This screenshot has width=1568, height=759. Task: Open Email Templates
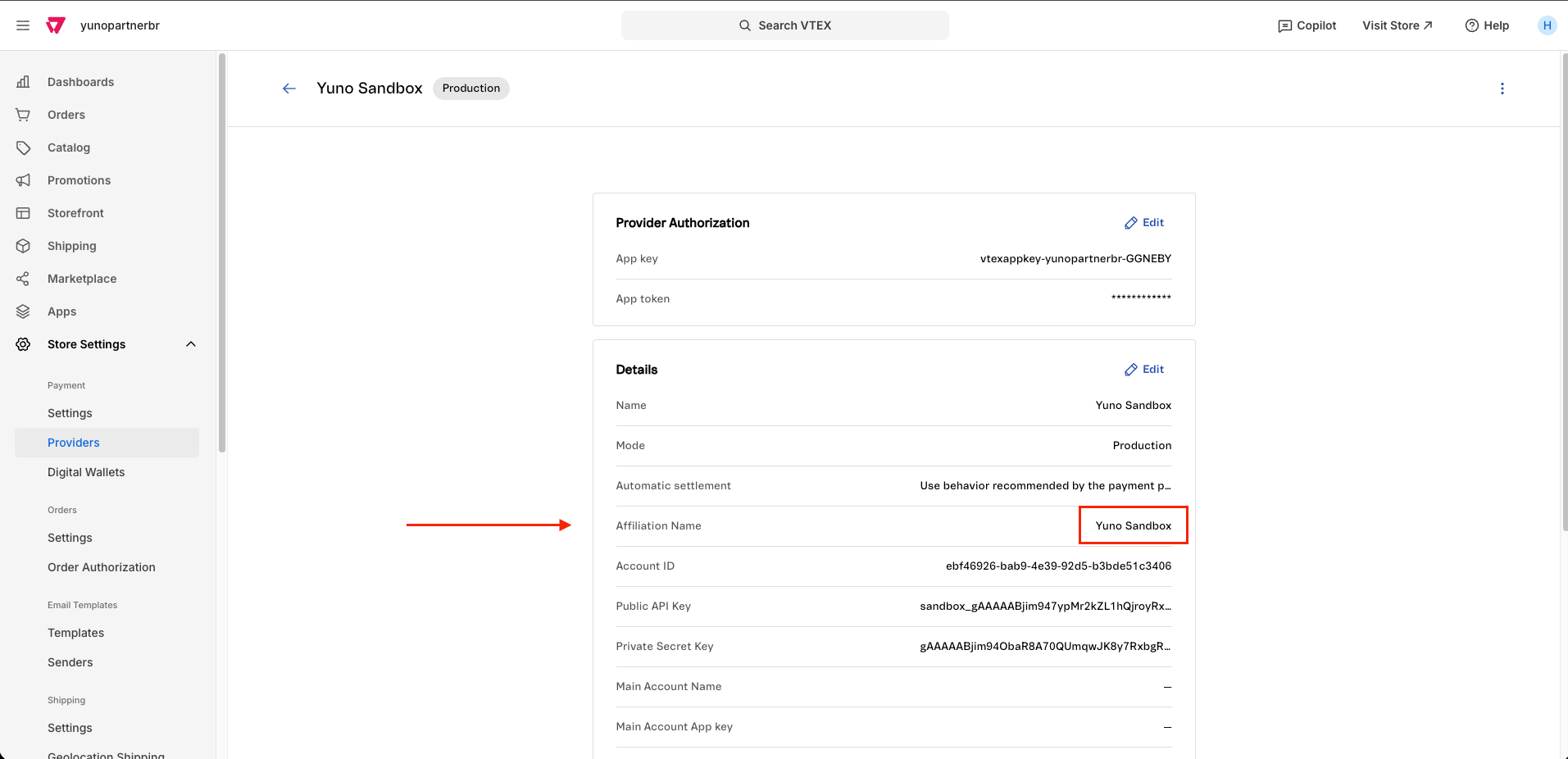(75, 633)
